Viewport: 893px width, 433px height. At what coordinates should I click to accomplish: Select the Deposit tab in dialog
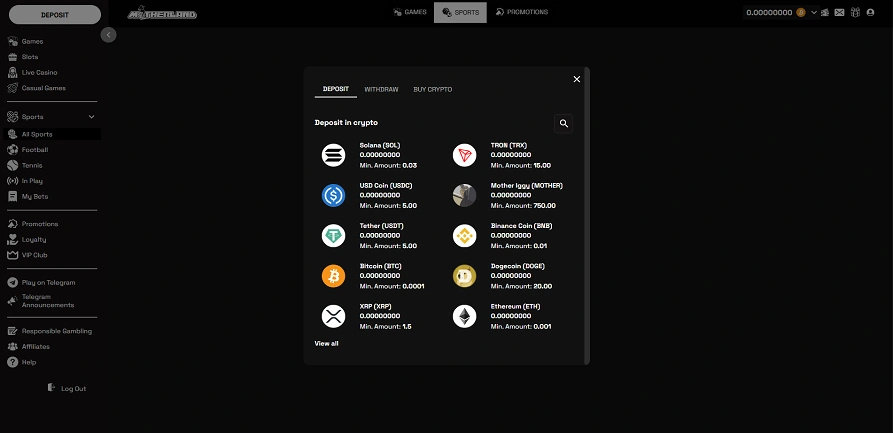pos(335,89)
